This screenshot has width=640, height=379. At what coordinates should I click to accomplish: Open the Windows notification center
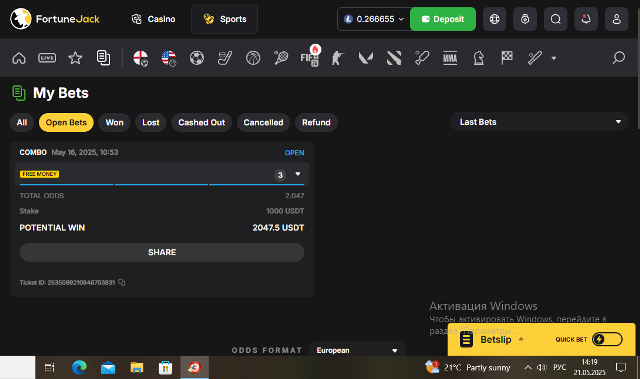point(621,368)
